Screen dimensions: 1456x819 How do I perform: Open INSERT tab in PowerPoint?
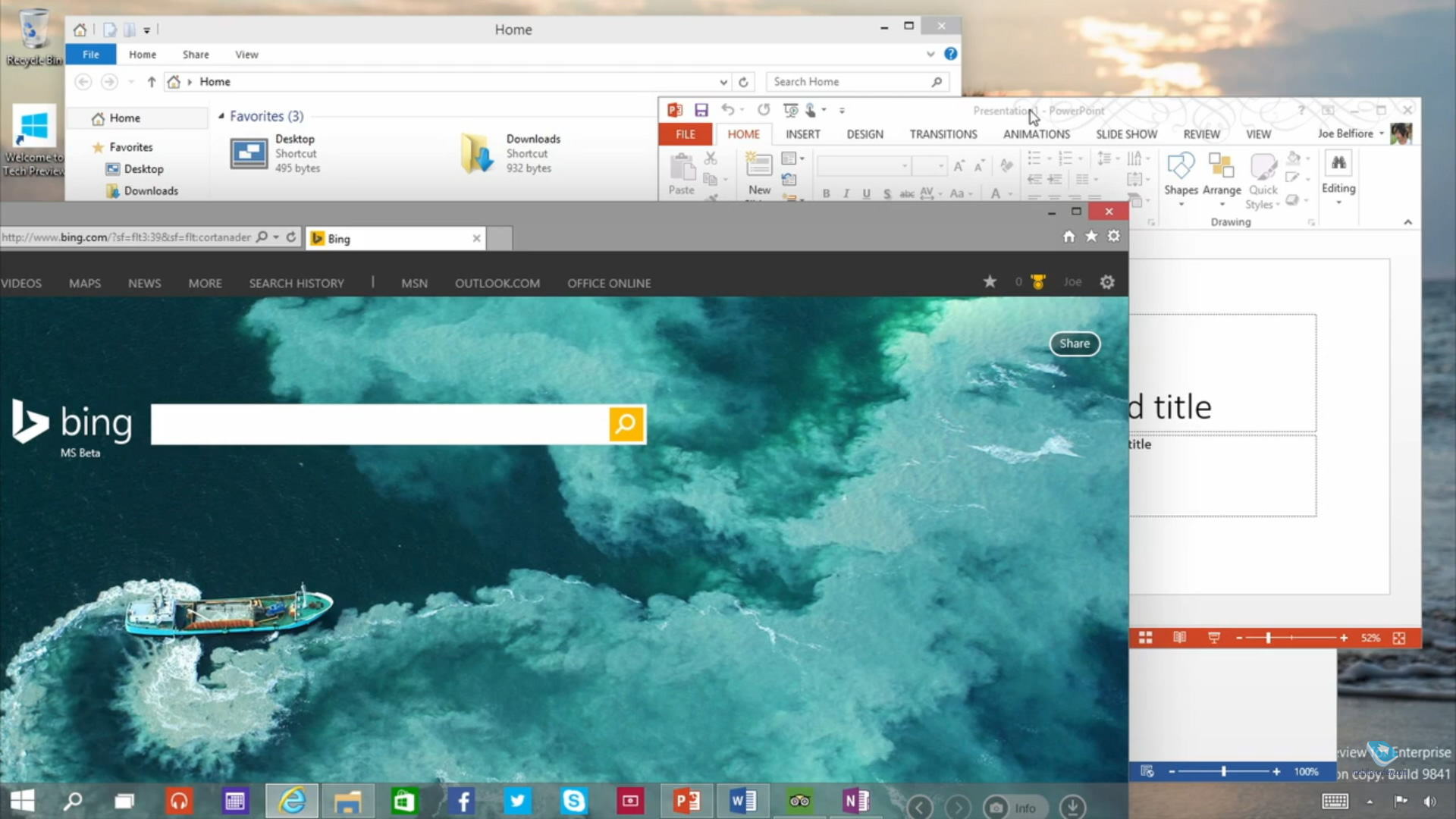coord(802,134)
